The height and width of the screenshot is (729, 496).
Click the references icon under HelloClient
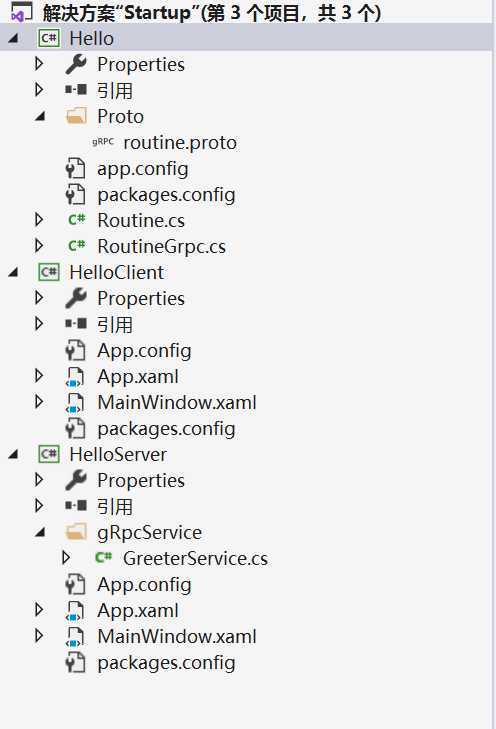point(76,323)
